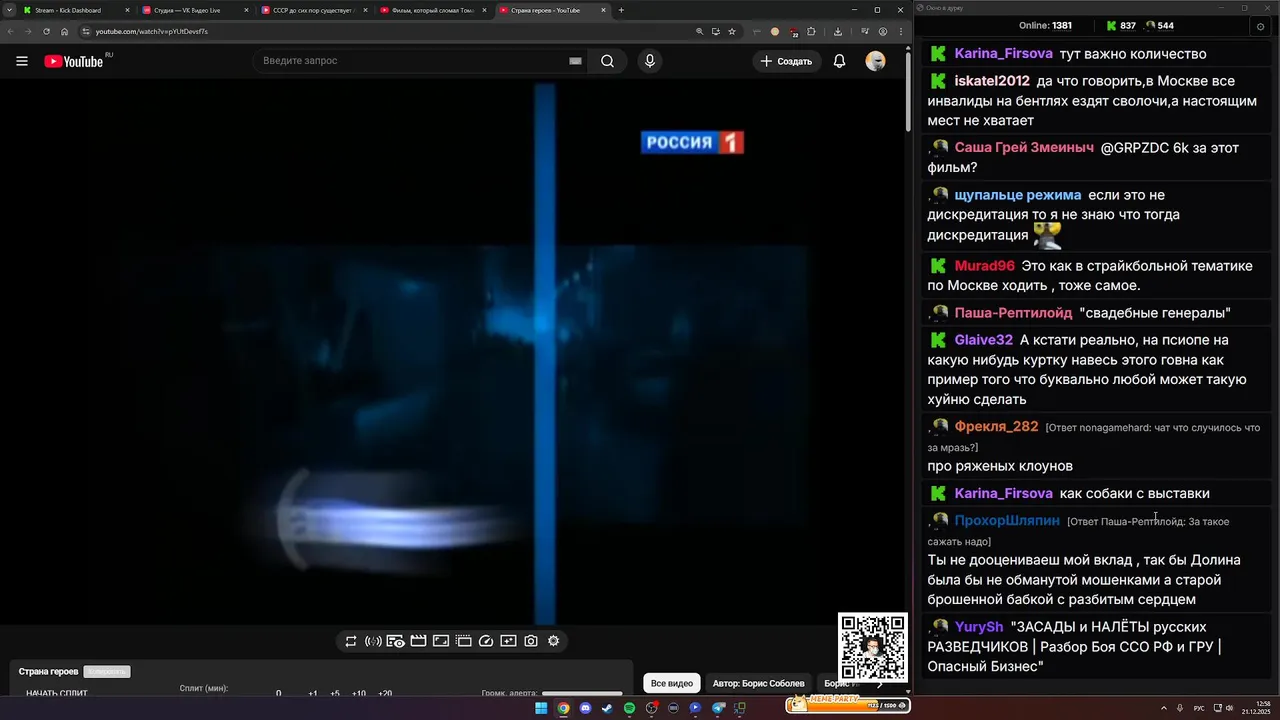Viewport: 1280px width, 720px height.
Task: Open щупальце режима username in chat
Action: coord(1018,195)
